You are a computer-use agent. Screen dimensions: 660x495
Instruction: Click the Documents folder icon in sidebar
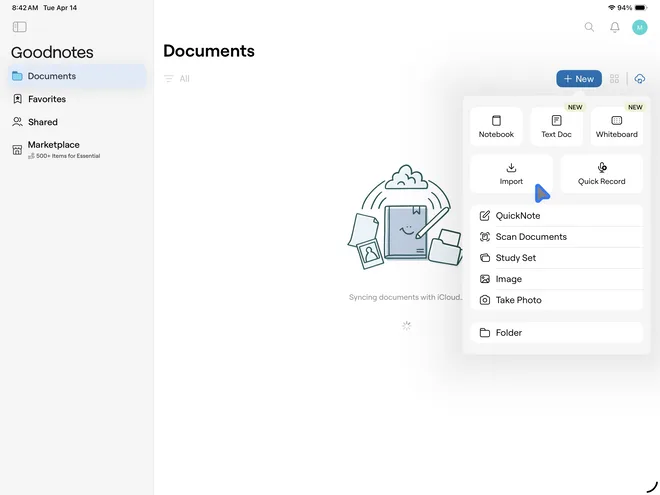point(17,76)
